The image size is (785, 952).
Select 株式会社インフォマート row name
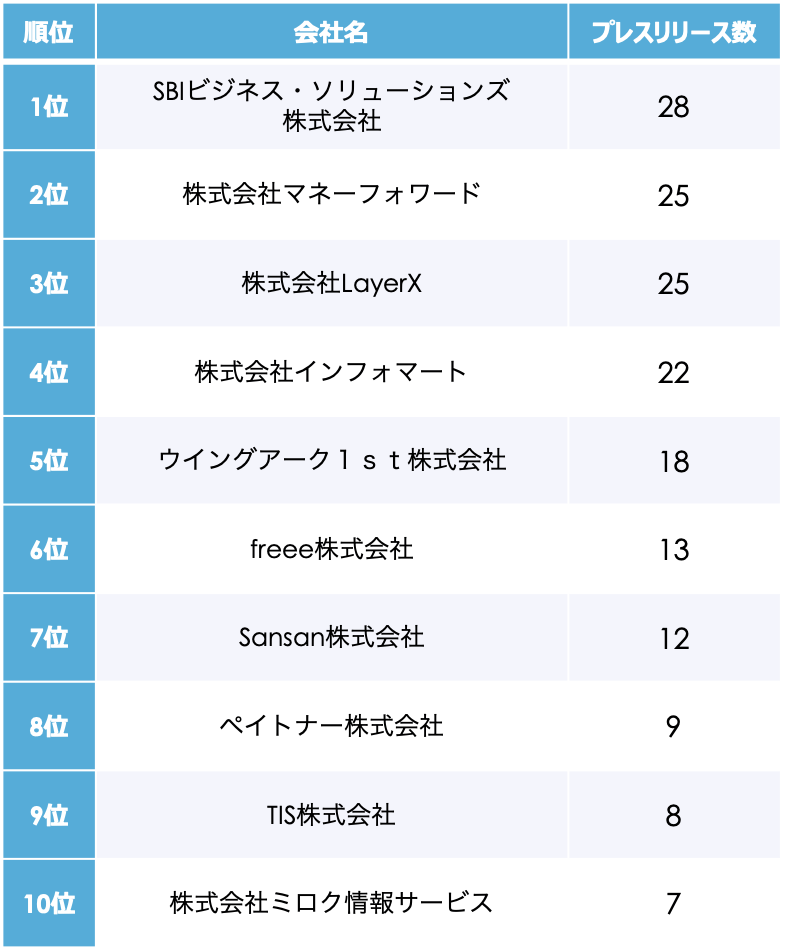[331, 372]
